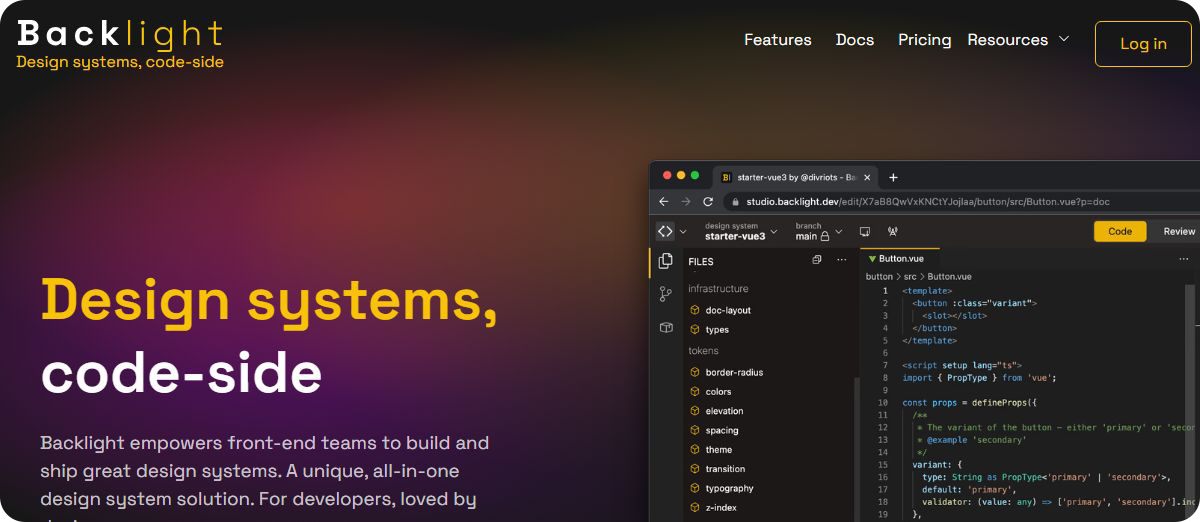Click the studio.backlight.dev address bar
This screenshot has height=522, width=1200.
click(x=960, y=201)
